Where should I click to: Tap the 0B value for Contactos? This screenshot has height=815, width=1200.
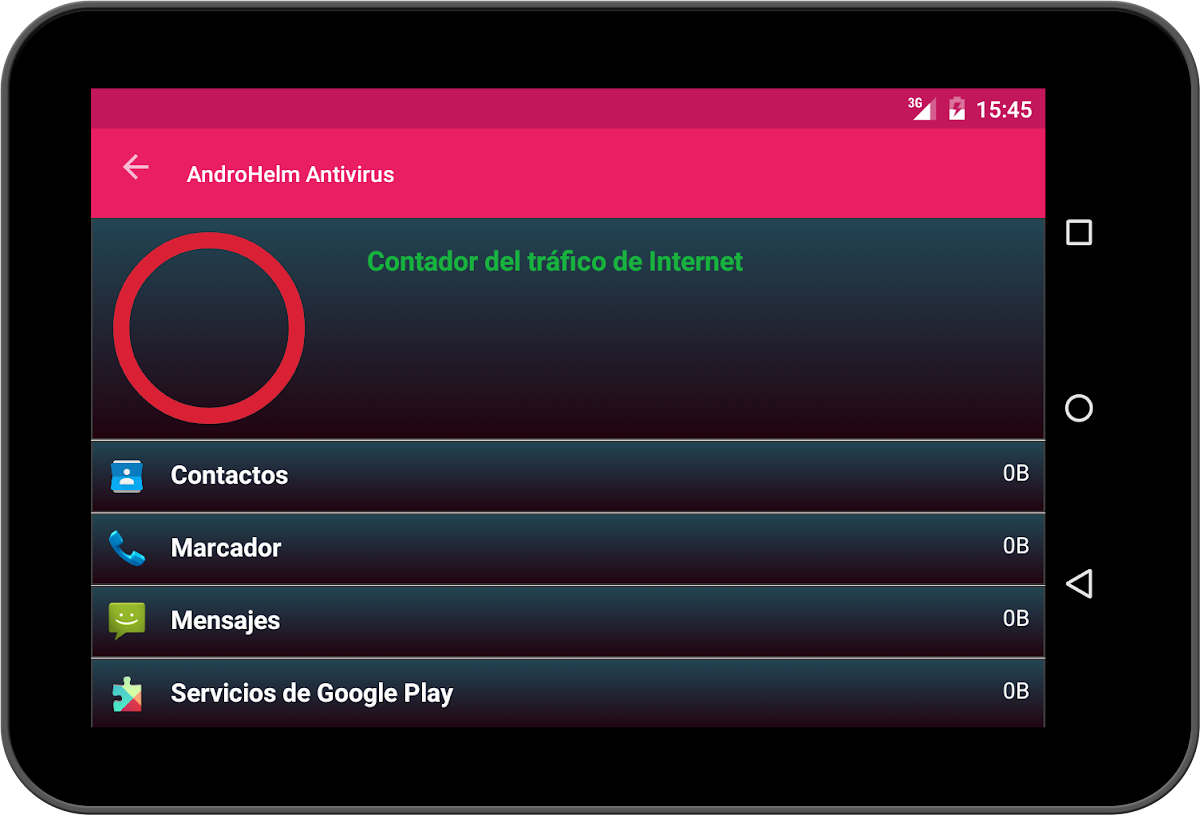pos(1016,473)
